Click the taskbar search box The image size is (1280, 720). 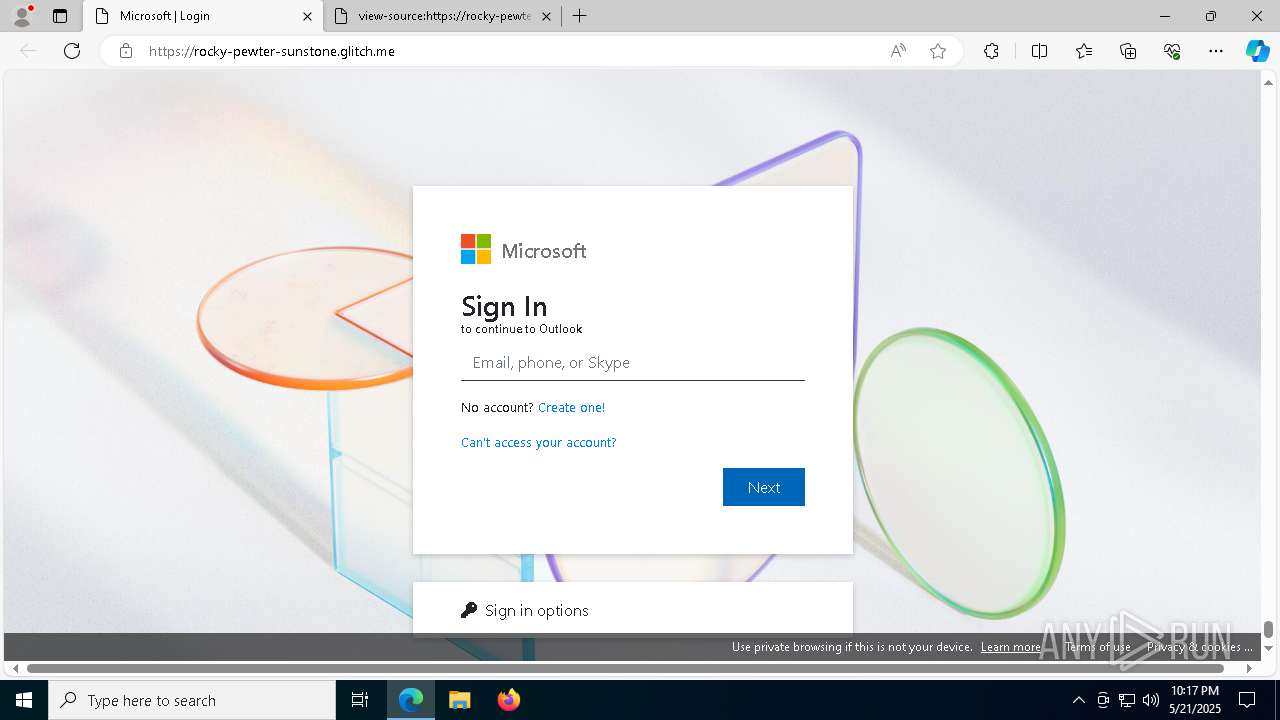pos(192,700)
